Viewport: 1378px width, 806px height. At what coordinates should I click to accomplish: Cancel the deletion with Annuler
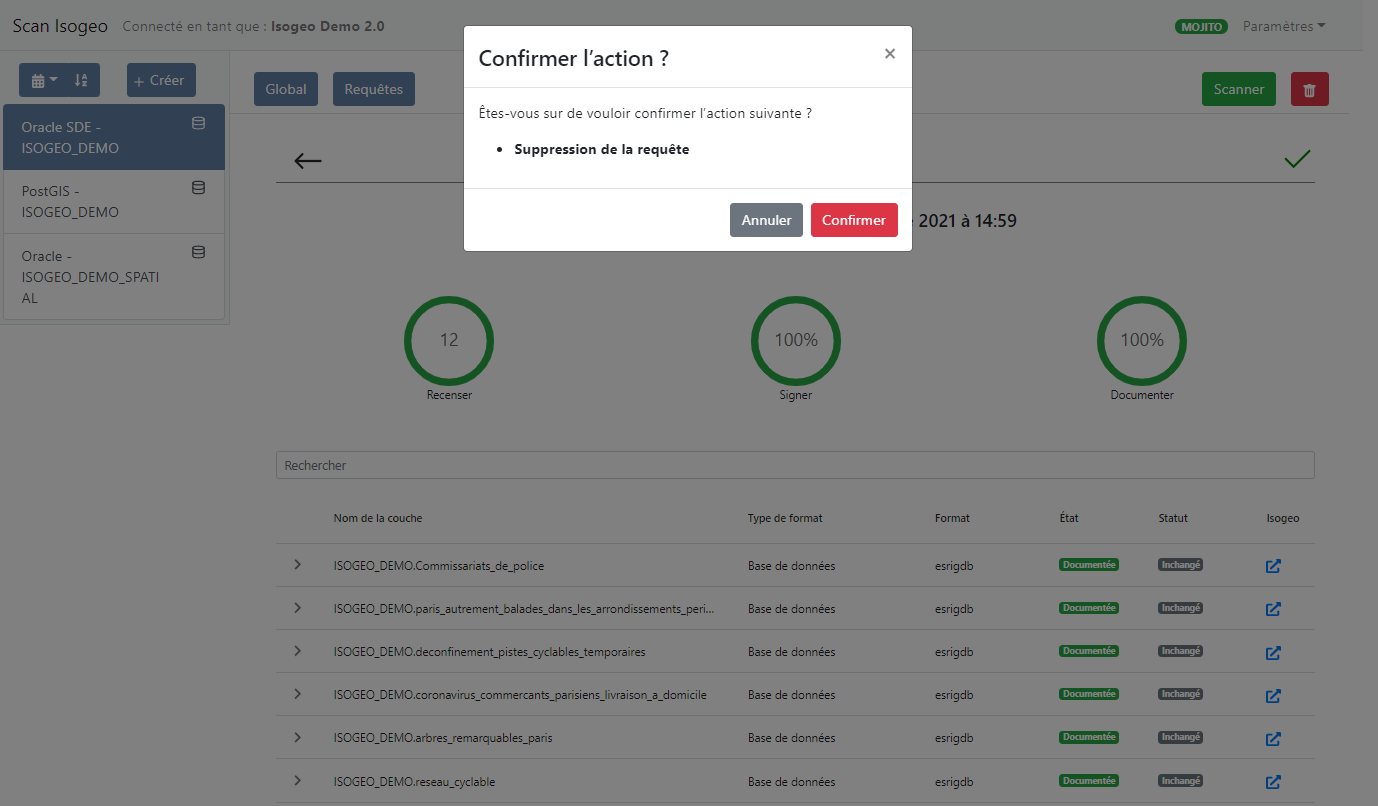point(766,220)
